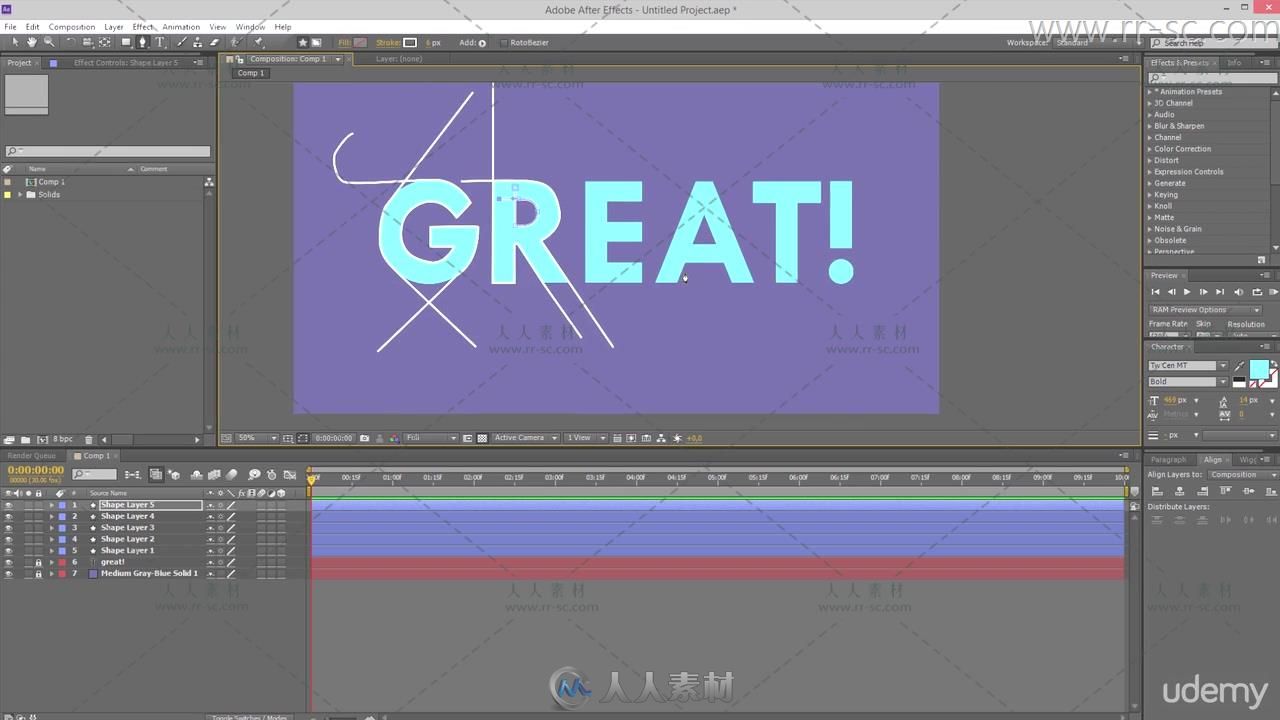Click Align horizontal center icon
Screen dimensions: 1280x720
1179,491
